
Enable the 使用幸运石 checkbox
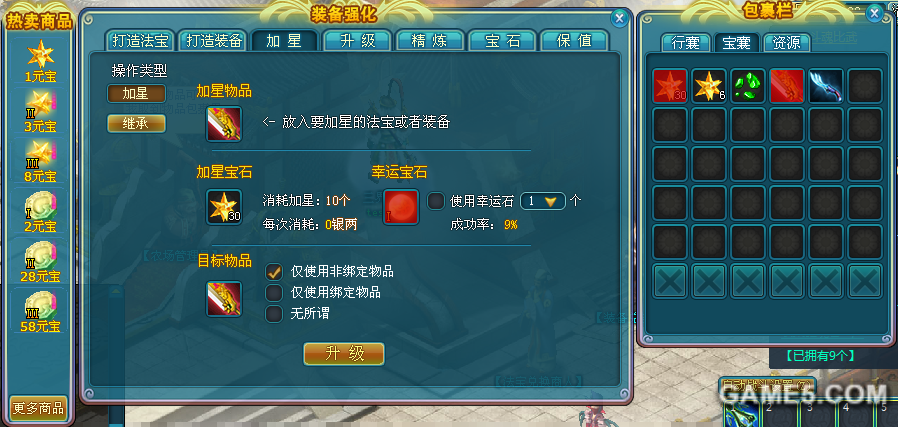click(436, 201)
